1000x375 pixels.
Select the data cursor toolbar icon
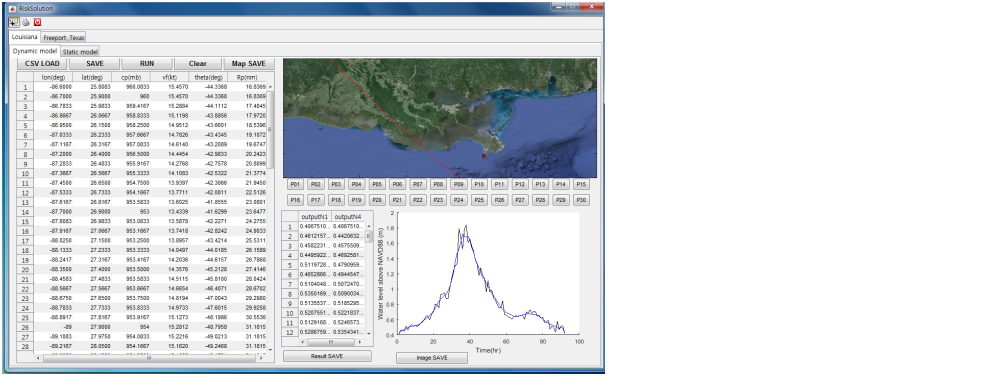click(x=14, y=22)
